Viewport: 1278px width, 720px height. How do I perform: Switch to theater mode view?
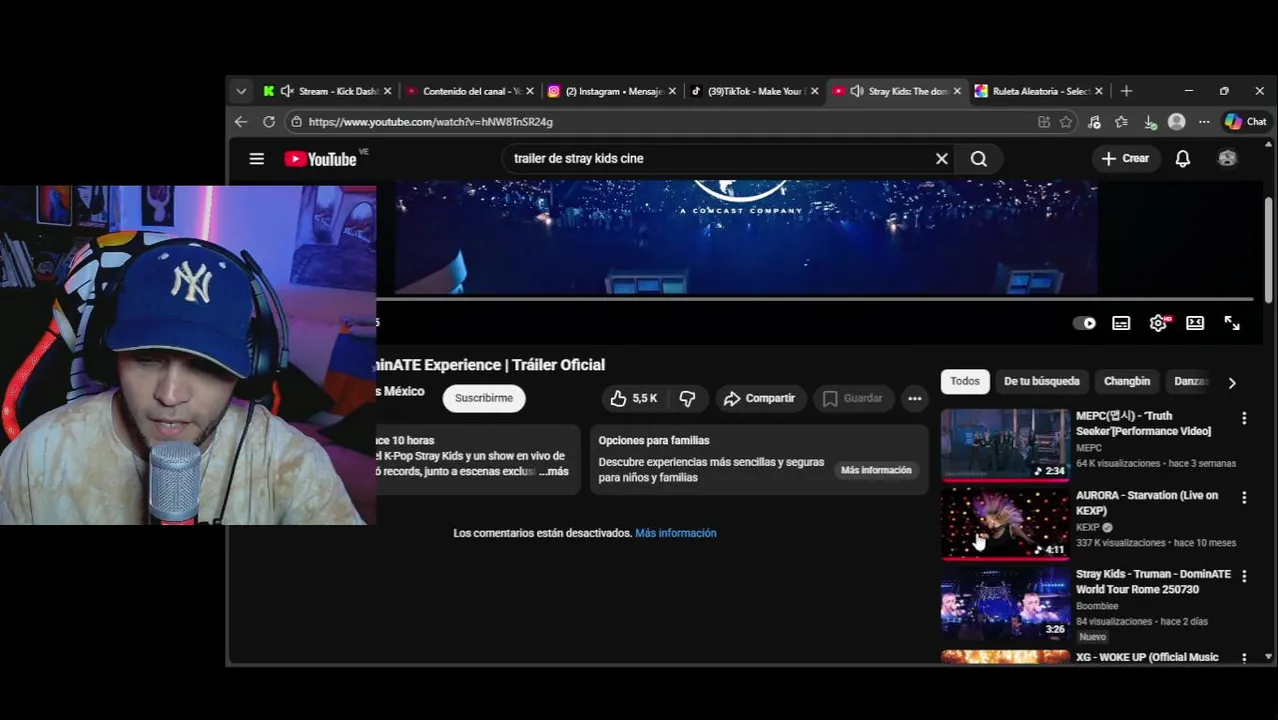click(x=1195, y=323)
